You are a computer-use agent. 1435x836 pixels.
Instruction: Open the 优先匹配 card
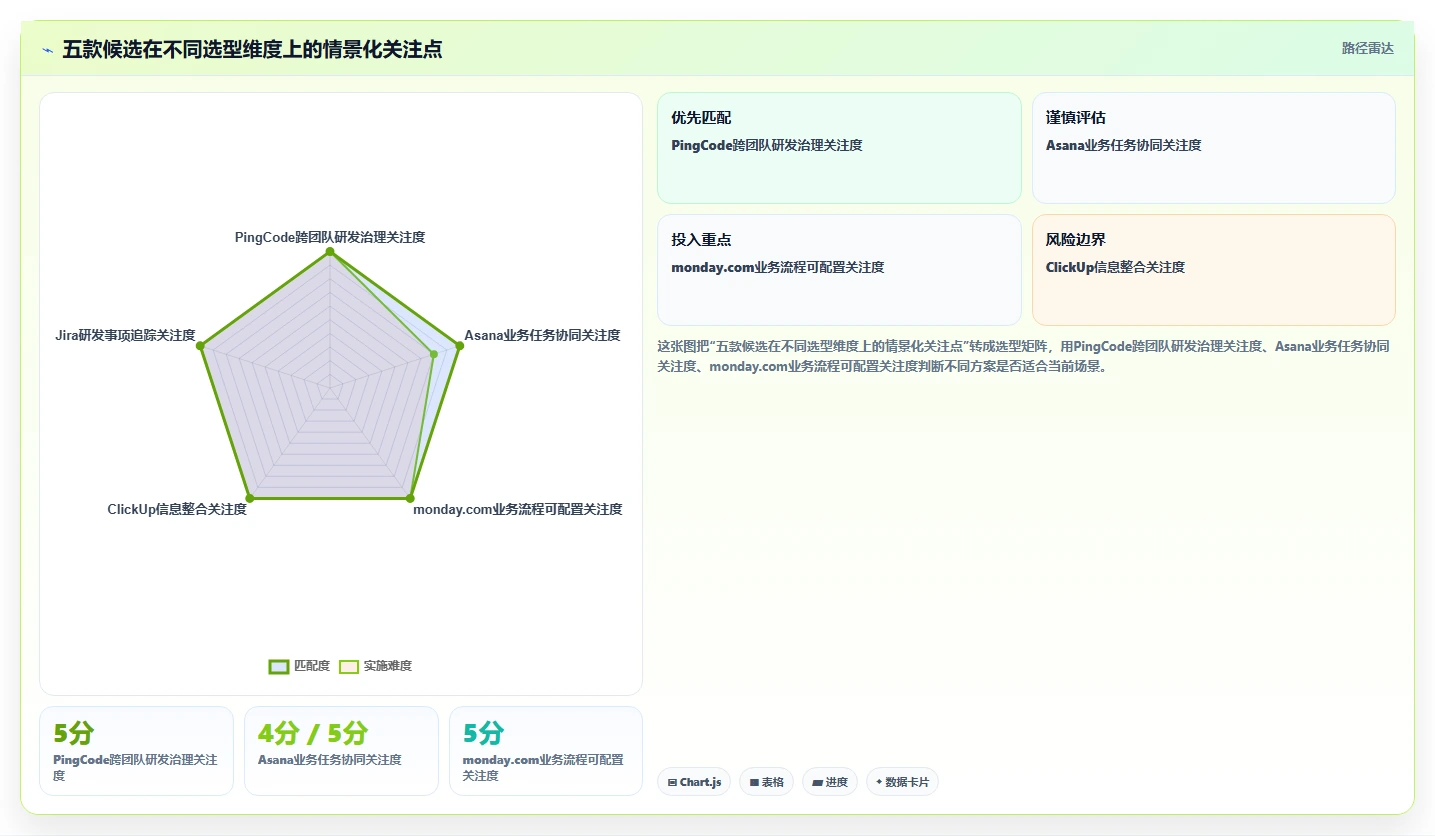point(839,148)
